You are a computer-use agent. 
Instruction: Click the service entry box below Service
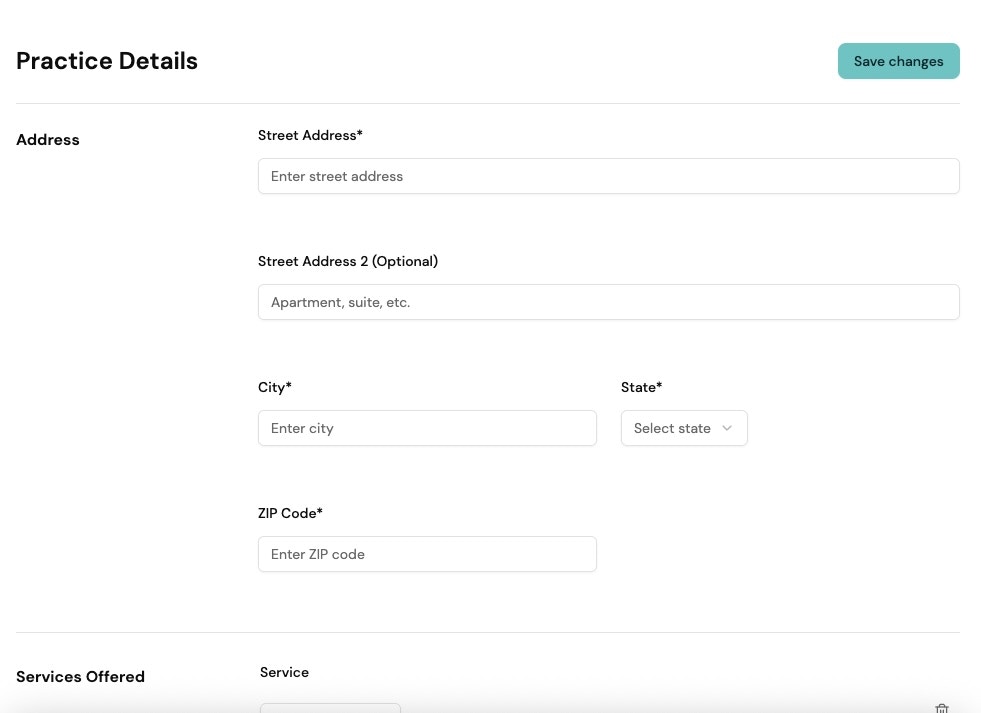330,710
